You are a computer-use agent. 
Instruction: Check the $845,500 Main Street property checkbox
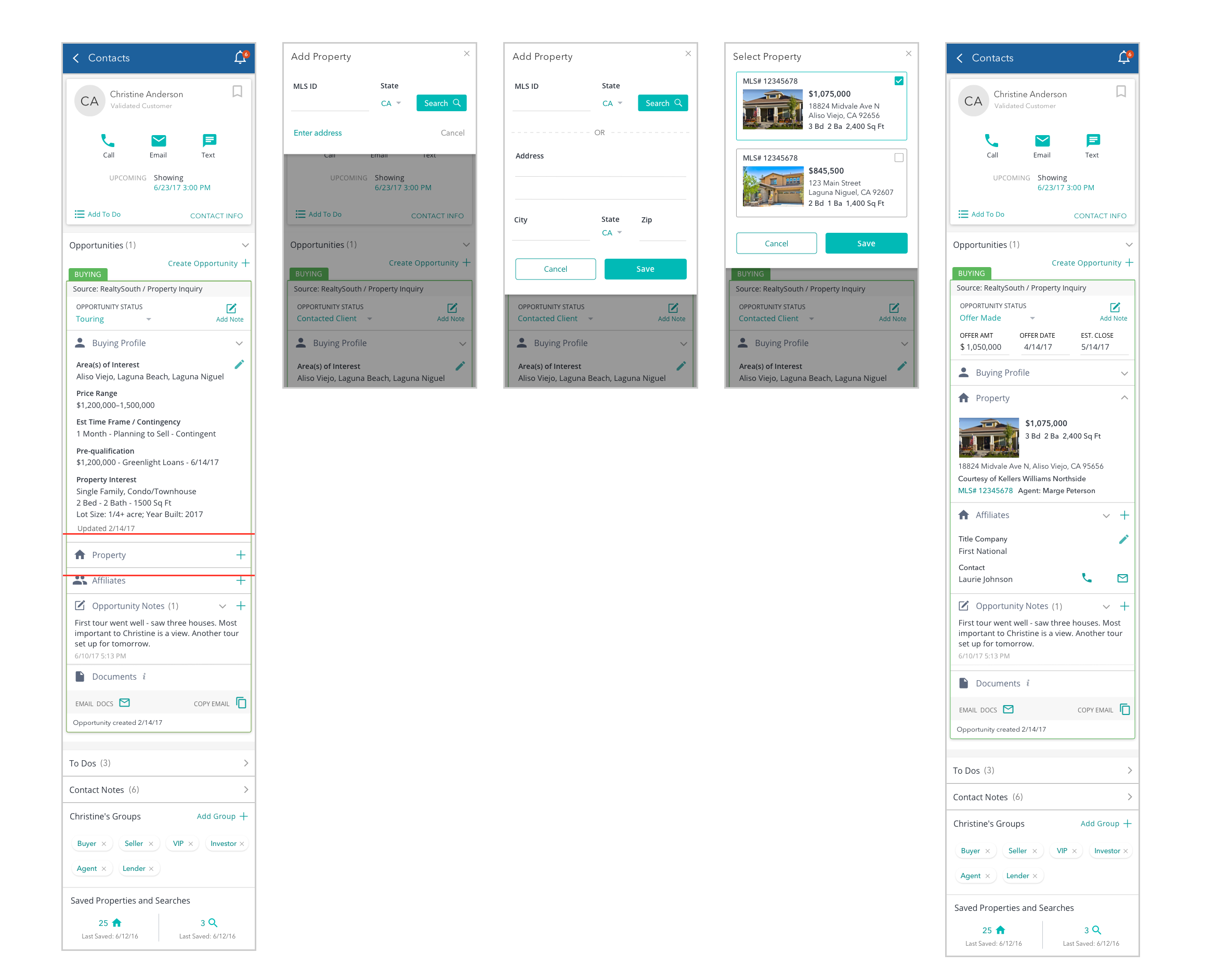[898, 157]
